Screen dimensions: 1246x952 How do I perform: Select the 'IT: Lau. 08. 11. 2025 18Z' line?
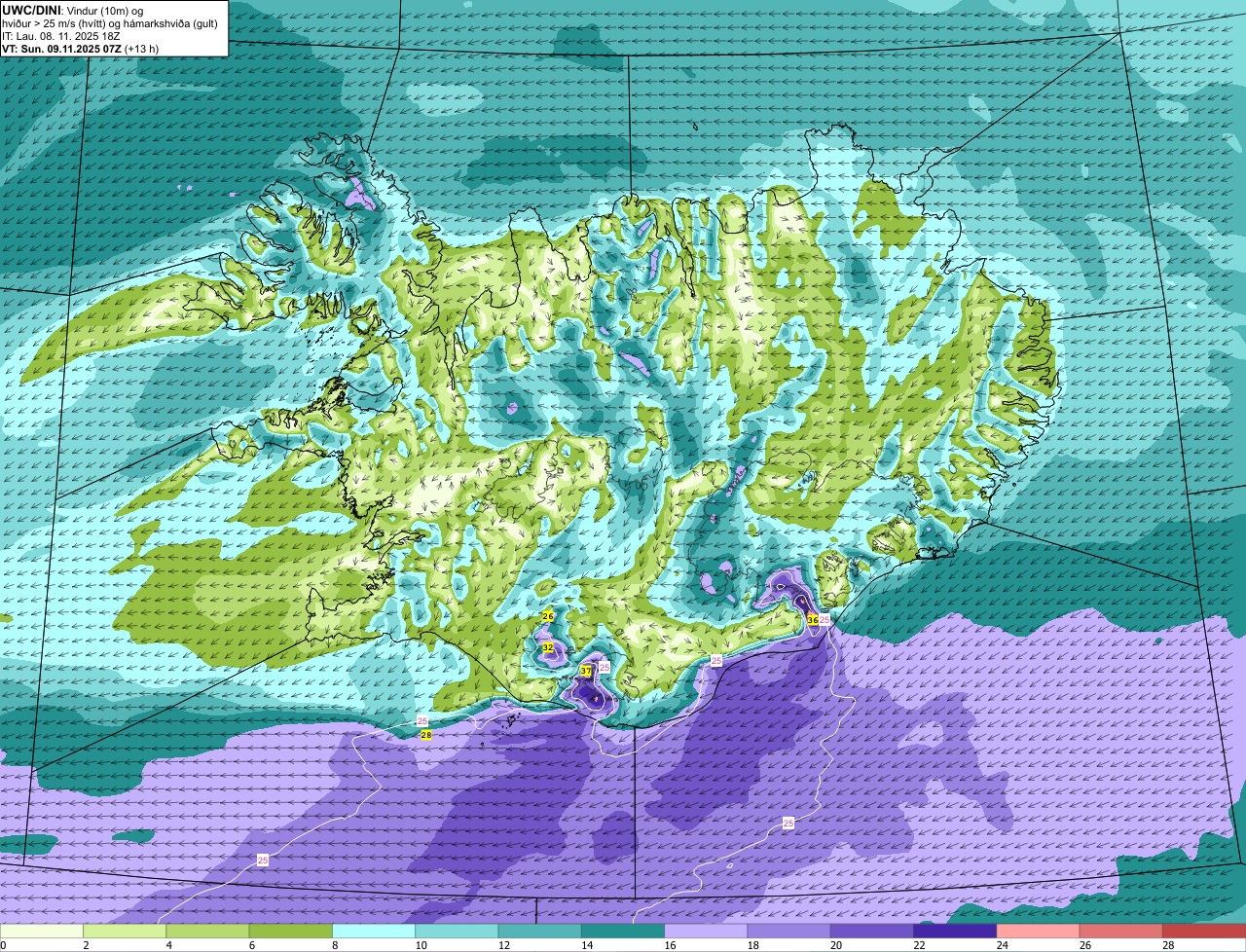tap(61, 35)
